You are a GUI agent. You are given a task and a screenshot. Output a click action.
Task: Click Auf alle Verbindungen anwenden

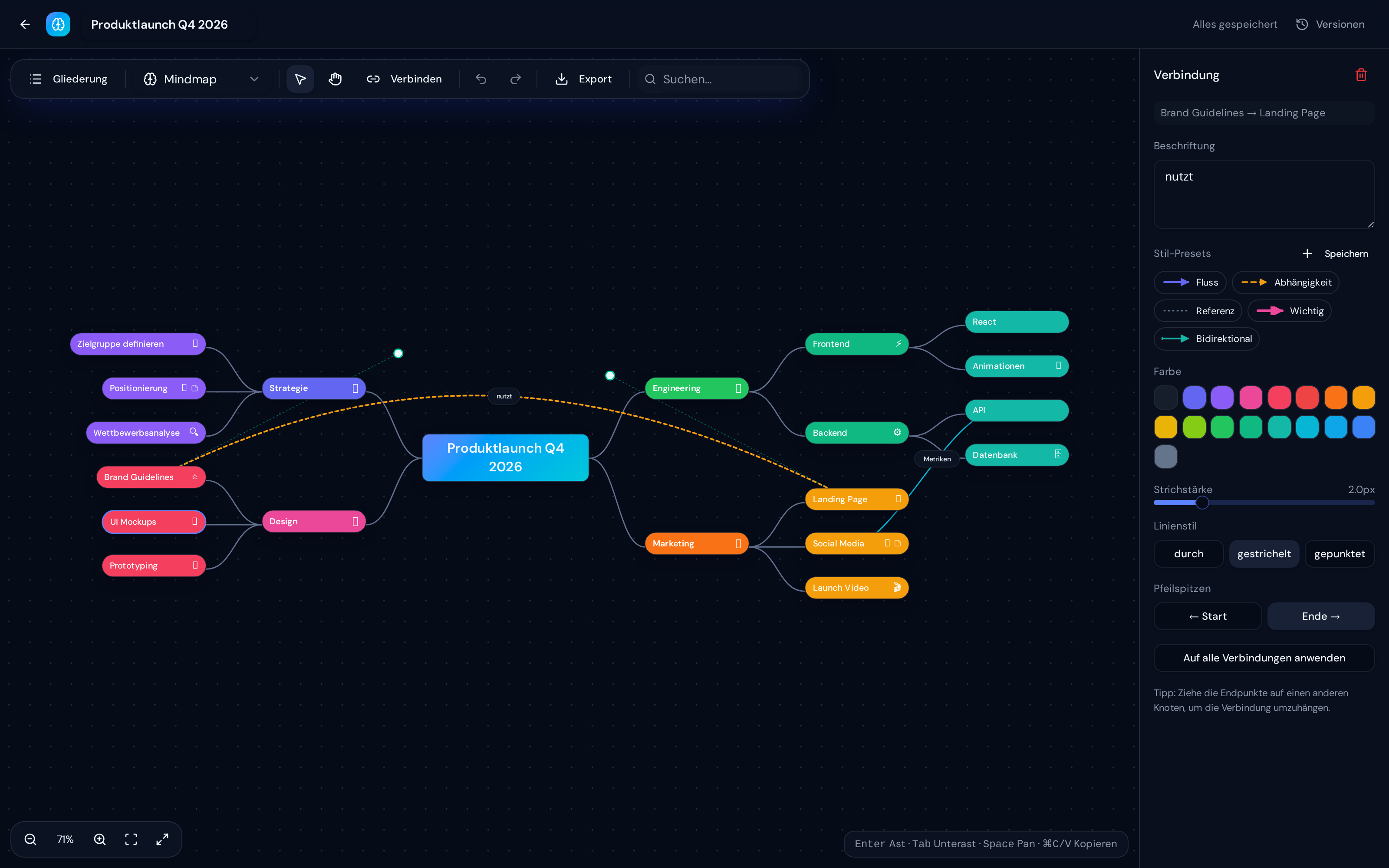pyautogui.click(x=1264, y=658)
